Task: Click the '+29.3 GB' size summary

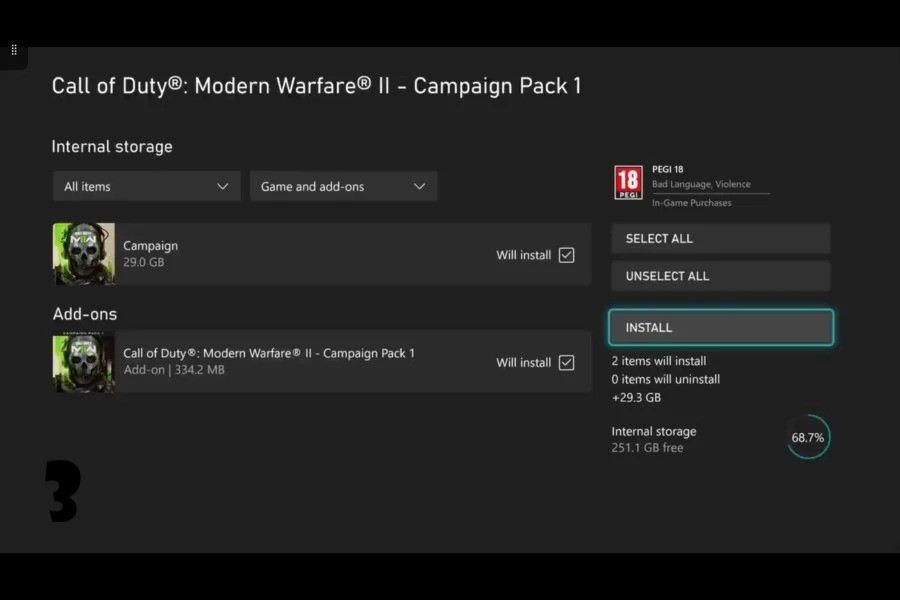Action: pyautogui.click(x=636, y=397)
